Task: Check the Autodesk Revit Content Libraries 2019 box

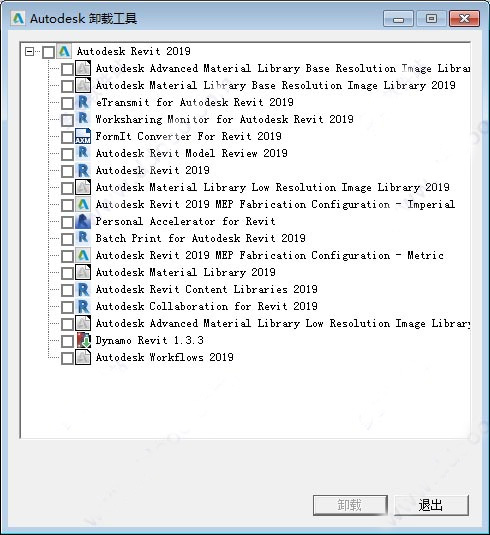Action: (x=67, y=290)
